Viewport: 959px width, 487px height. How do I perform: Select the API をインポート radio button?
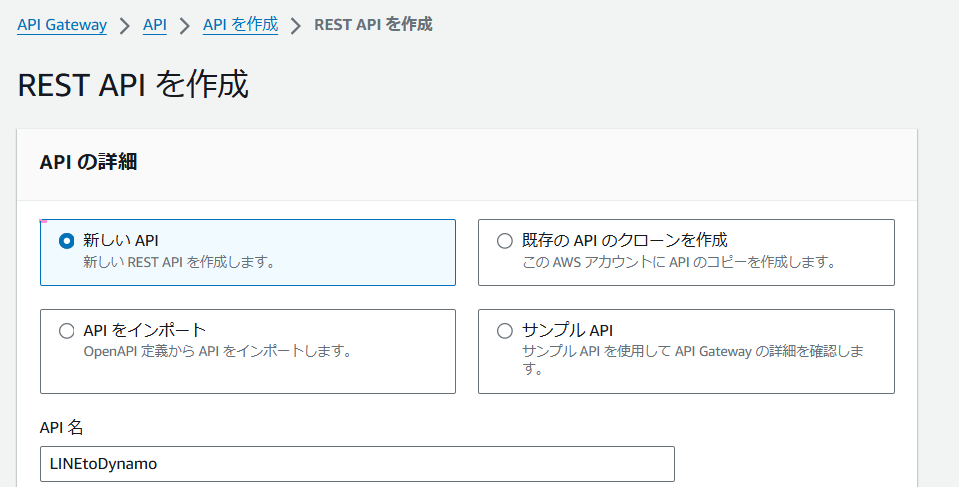pos(66,331)
